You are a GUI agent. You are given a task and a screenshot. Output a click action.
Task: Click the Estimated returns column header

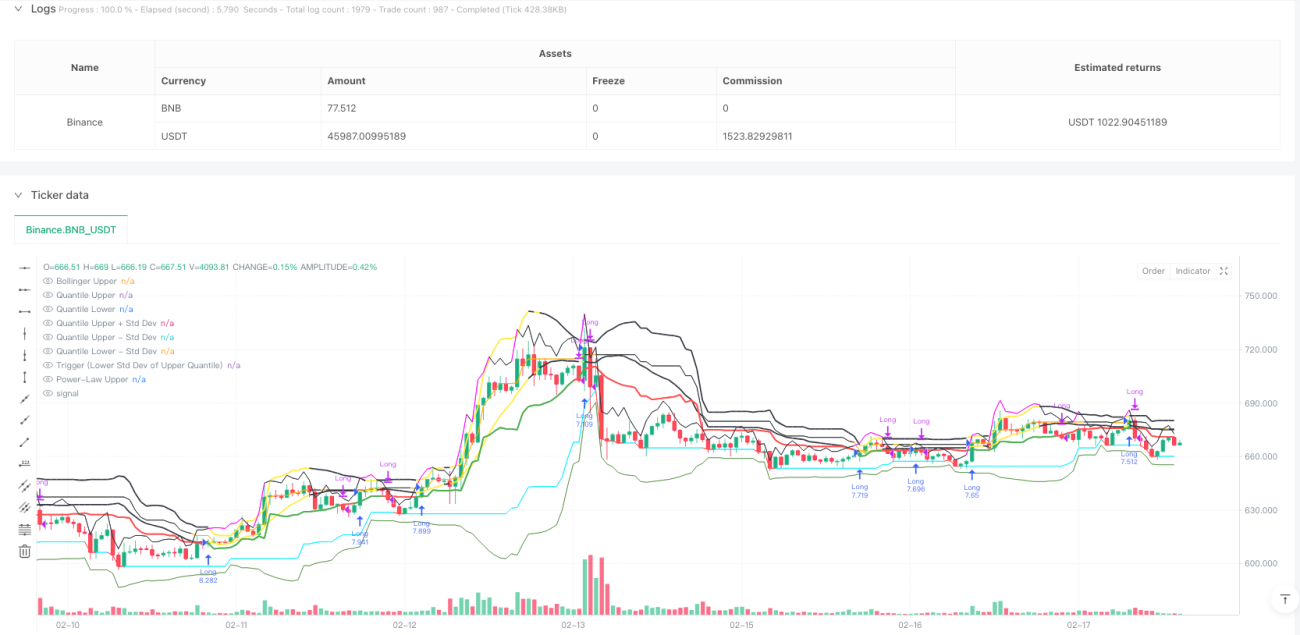pos(1117,68)
